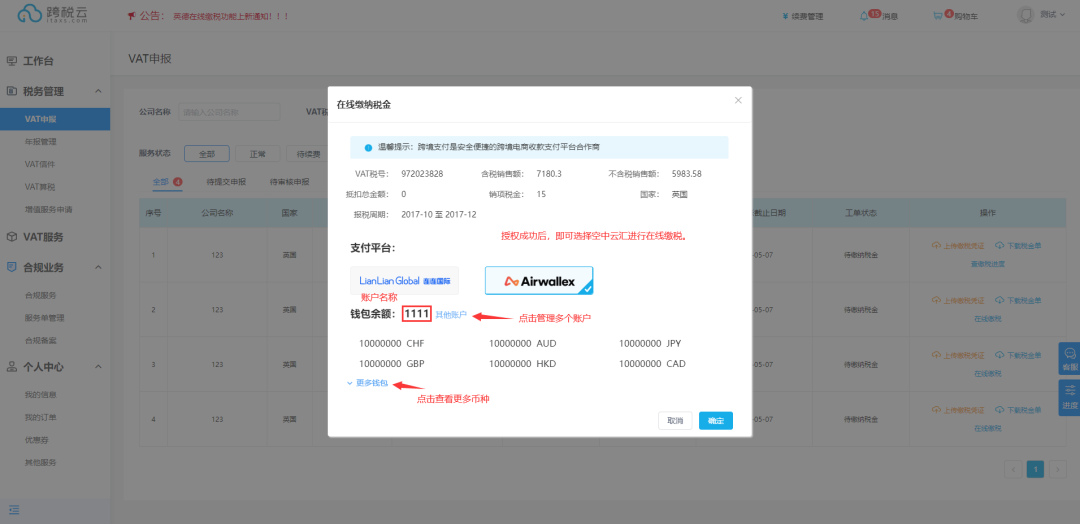Open the 购物车 shopping cart
The image size is (1080, 524).
coord(955,16)
